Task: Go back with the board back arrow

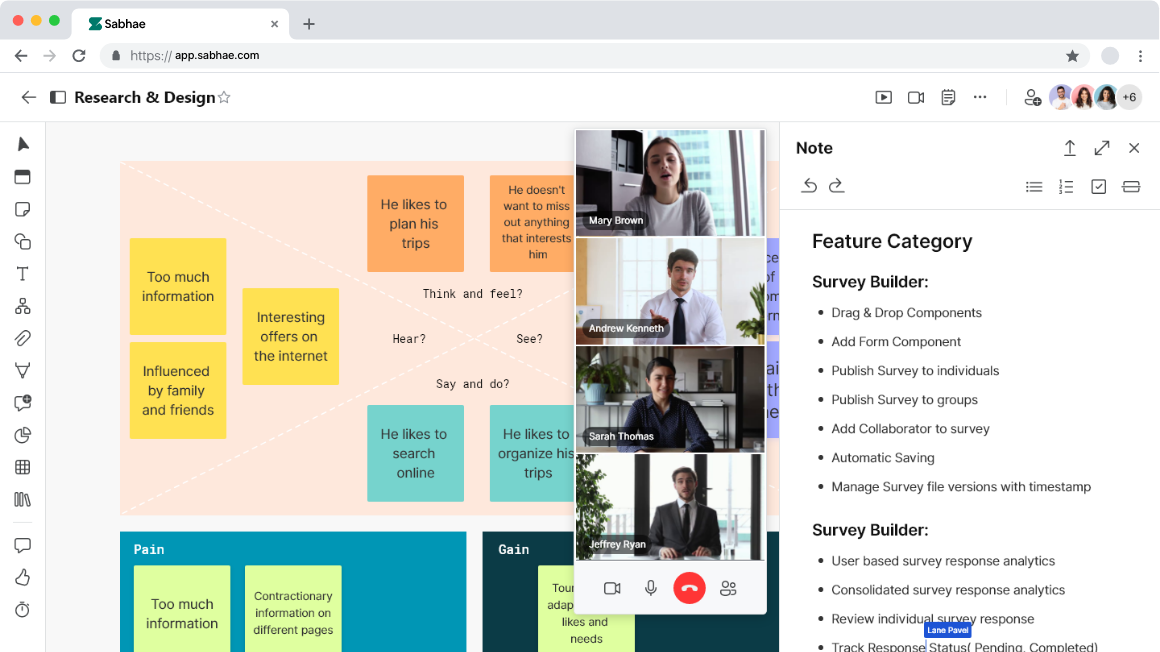Action: (28, 97)
